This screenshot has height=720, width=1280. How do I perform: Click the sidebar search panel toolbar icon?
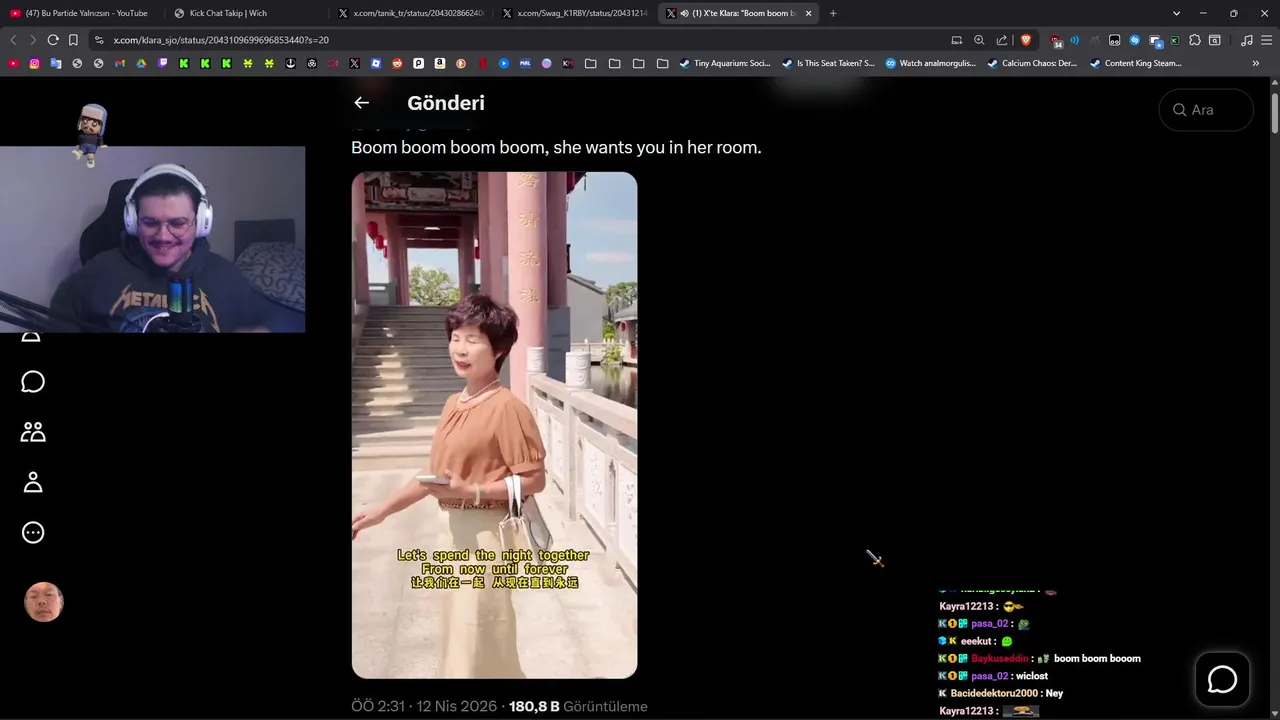(x=1214, y=40)
